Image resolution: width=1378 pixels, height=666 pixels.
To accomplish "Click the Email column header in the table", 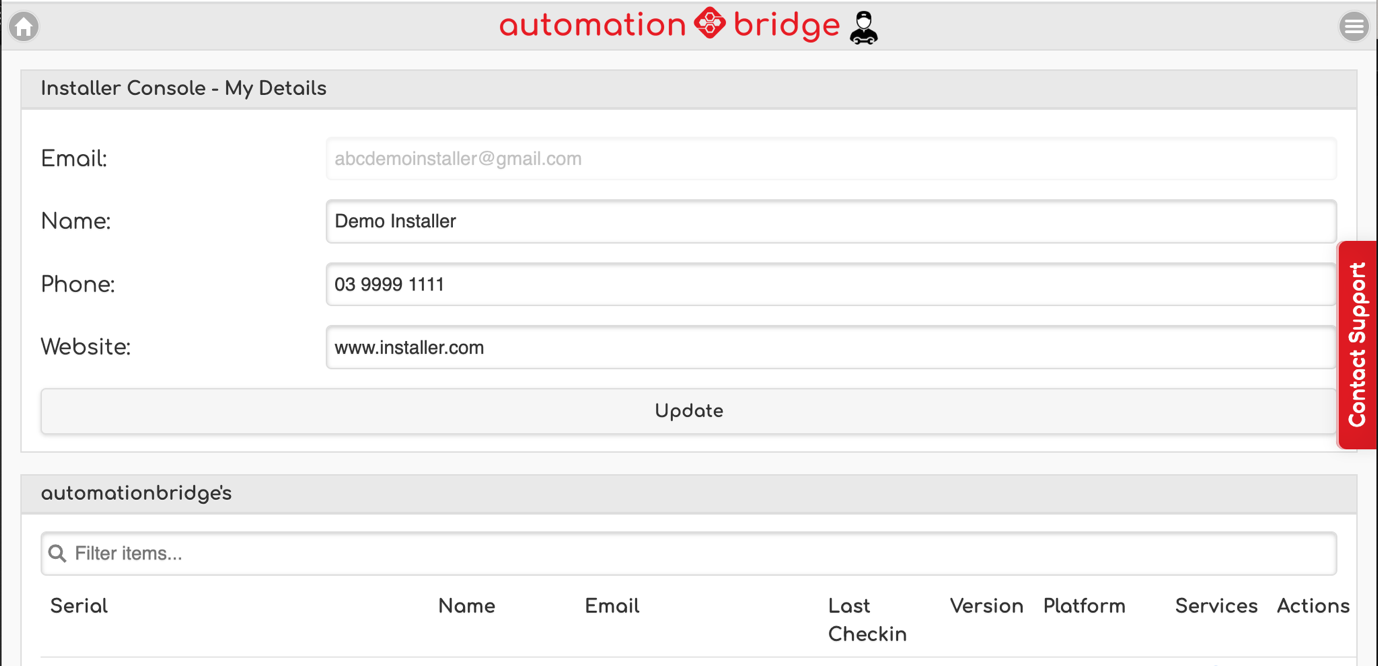I will (x=612, y=606).
